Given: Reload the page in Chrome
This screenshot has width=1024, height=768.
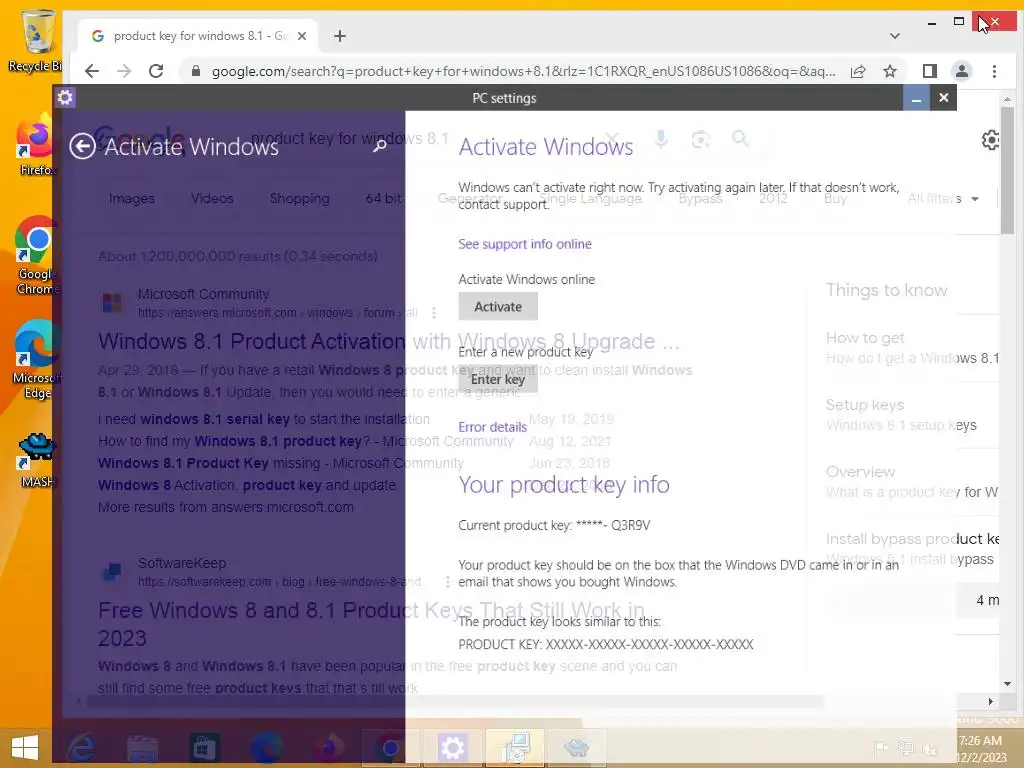Looking at the screenshot, I should click(x=156, y=71).
